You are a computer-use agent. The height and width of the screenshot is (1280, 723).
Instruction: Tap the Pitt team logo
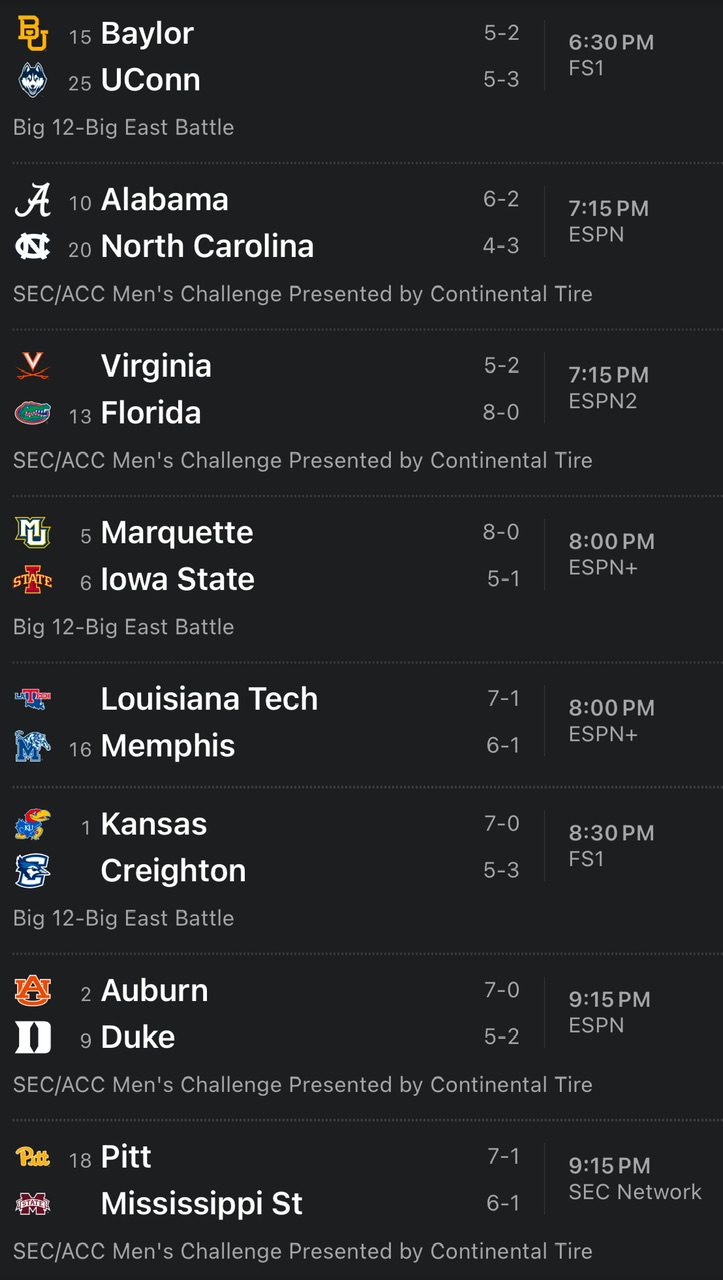(x=33, y=1158)
